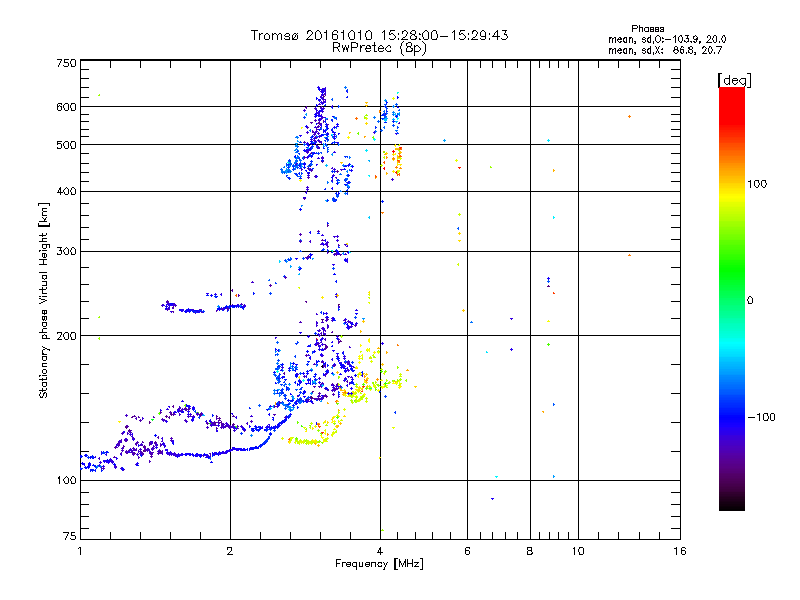Viewport: 800px width, 600px height.
Task: Click the x-axis tick label '16'
Action: (680, 551)
